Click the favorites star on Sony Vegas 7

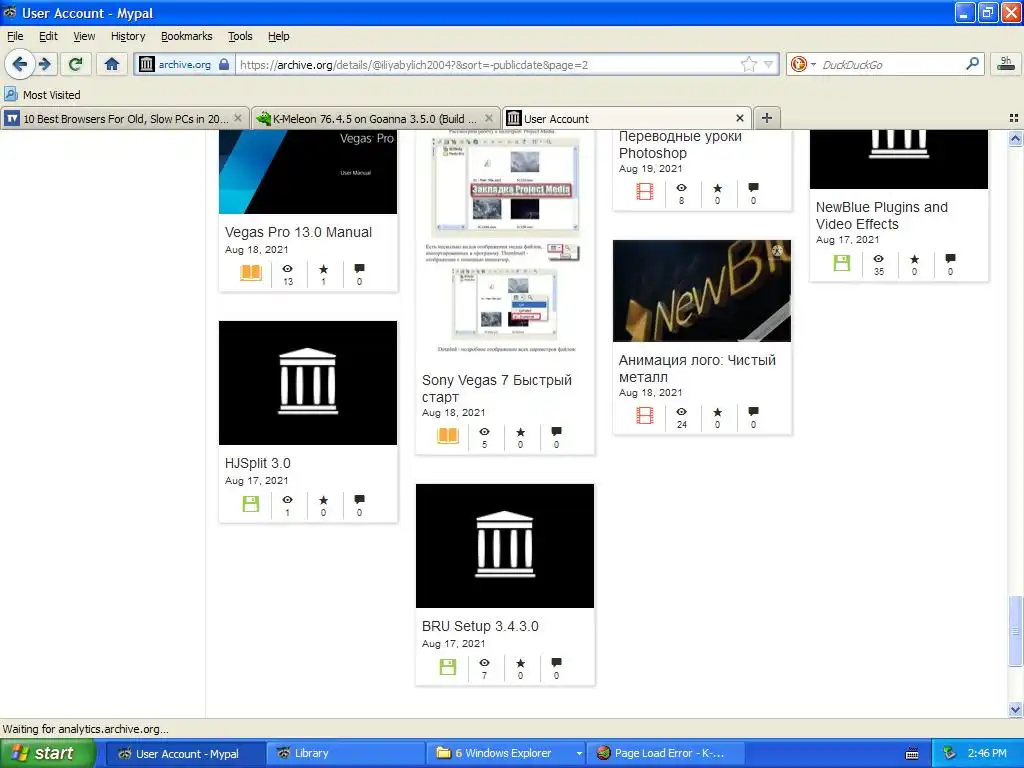[x=520, y=432]
